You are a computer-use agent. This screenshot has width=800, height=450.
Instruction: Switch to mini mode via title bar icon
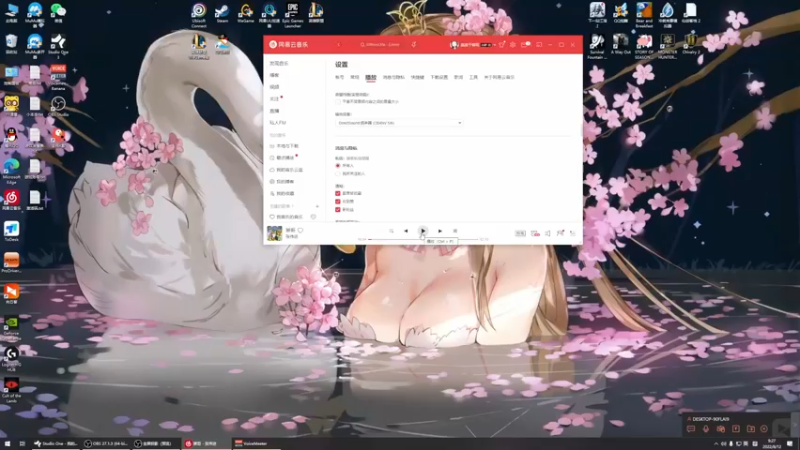tap(539, 45)
